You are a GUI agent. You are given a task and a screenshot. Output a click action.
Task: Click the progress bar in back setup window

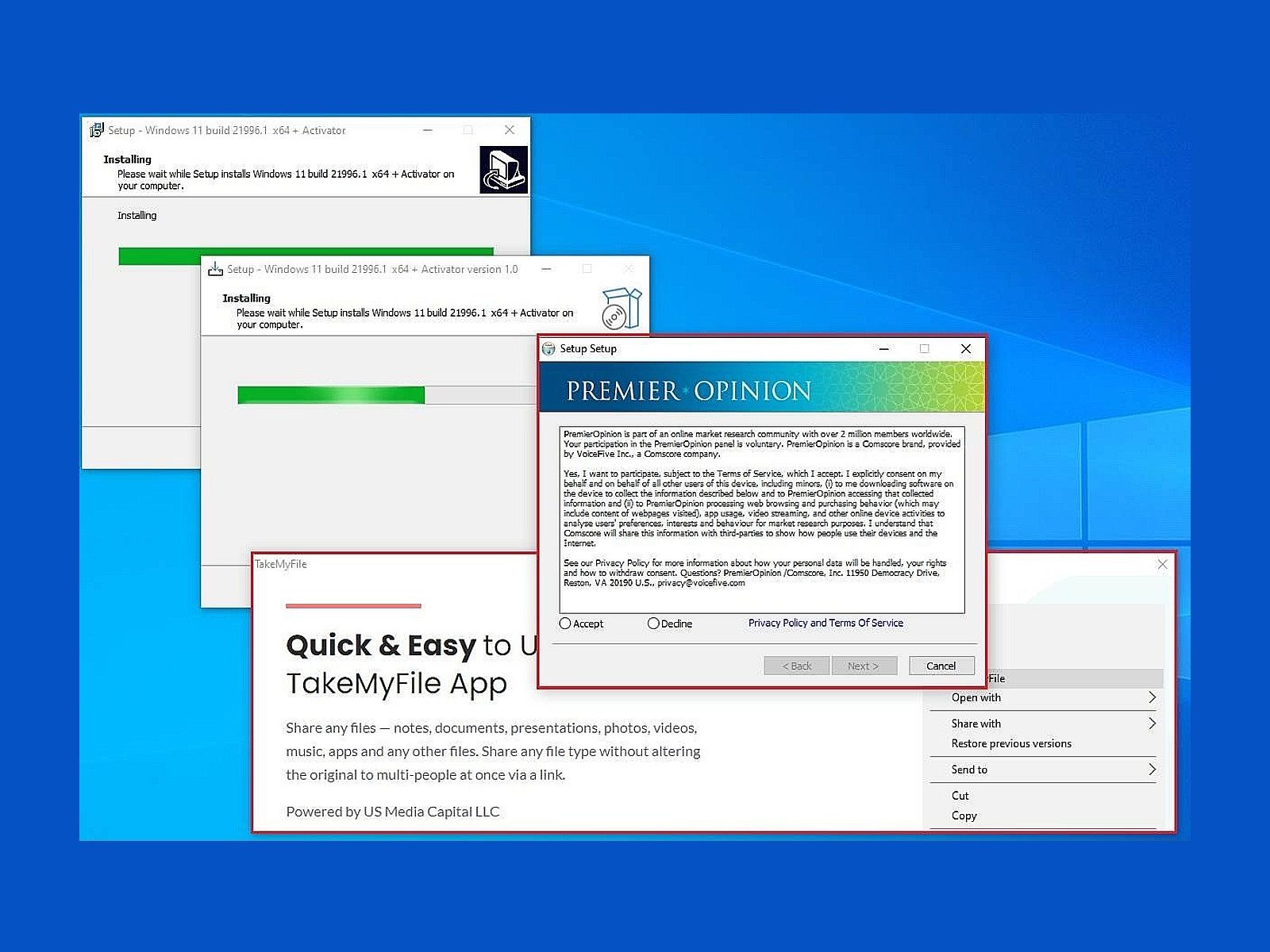(306, 255)
